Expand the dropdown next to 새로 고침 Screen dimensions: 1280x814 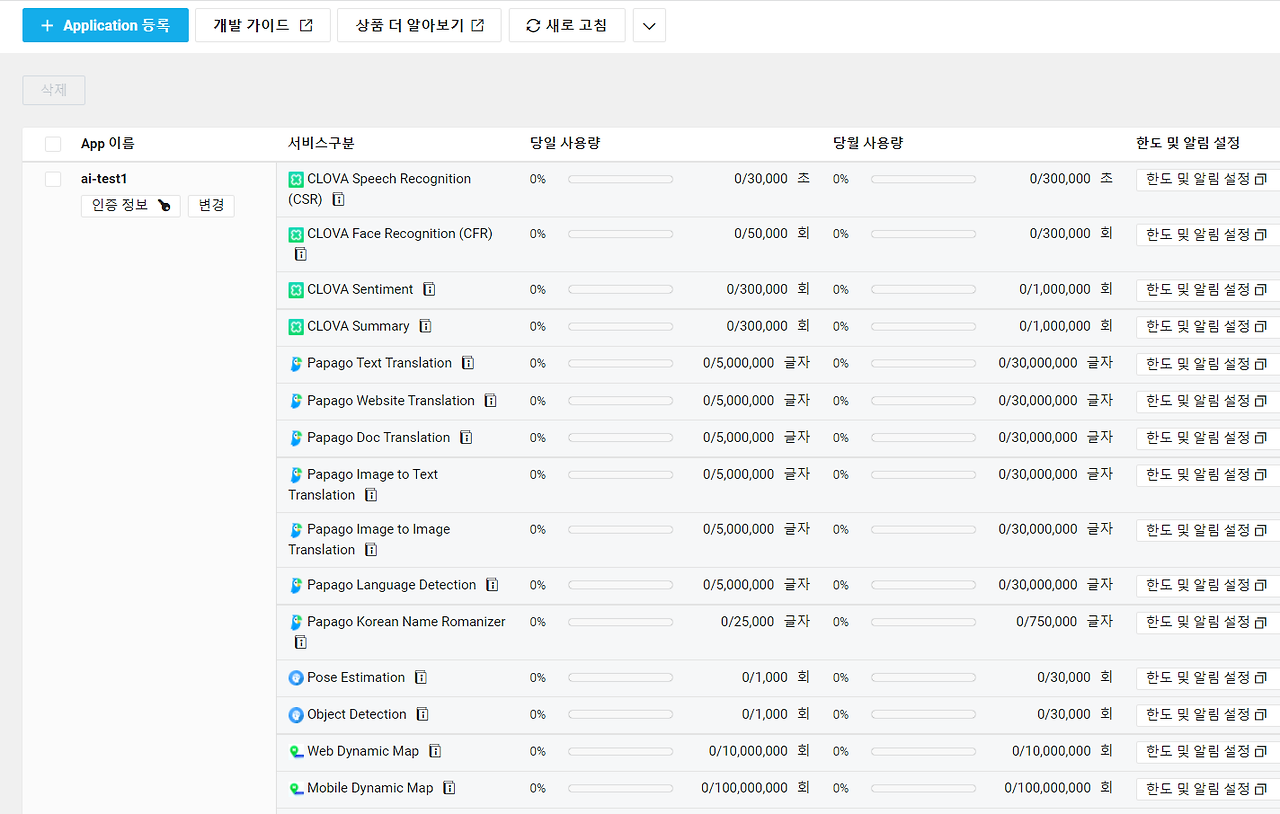[649, 26]
